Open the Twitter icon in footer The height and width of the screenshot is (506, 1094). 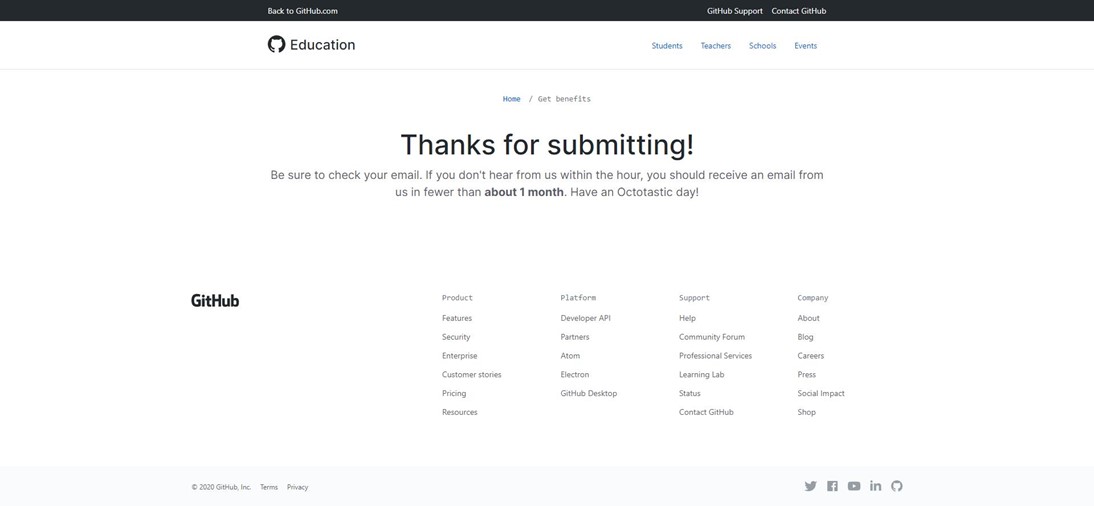point(810,486)
